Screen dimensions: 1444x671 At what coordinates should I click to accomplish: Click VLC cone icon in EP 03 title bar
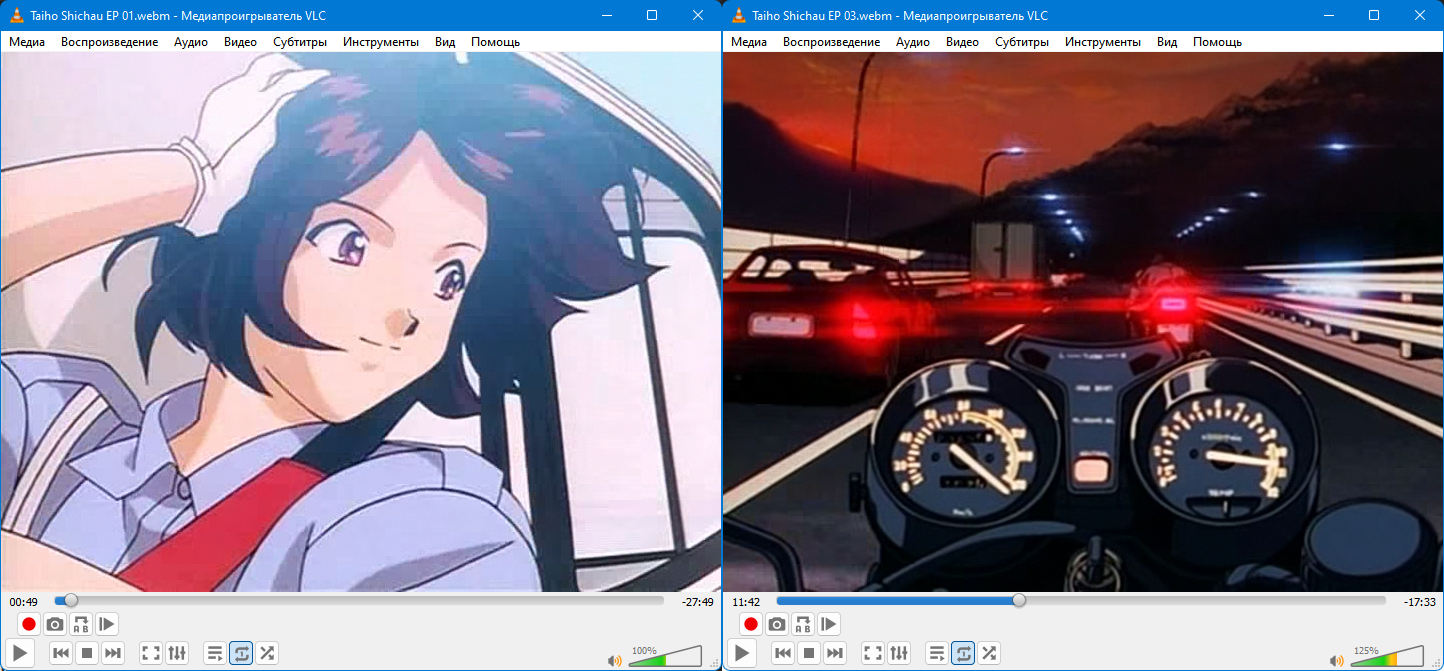[x=739, y=15]
